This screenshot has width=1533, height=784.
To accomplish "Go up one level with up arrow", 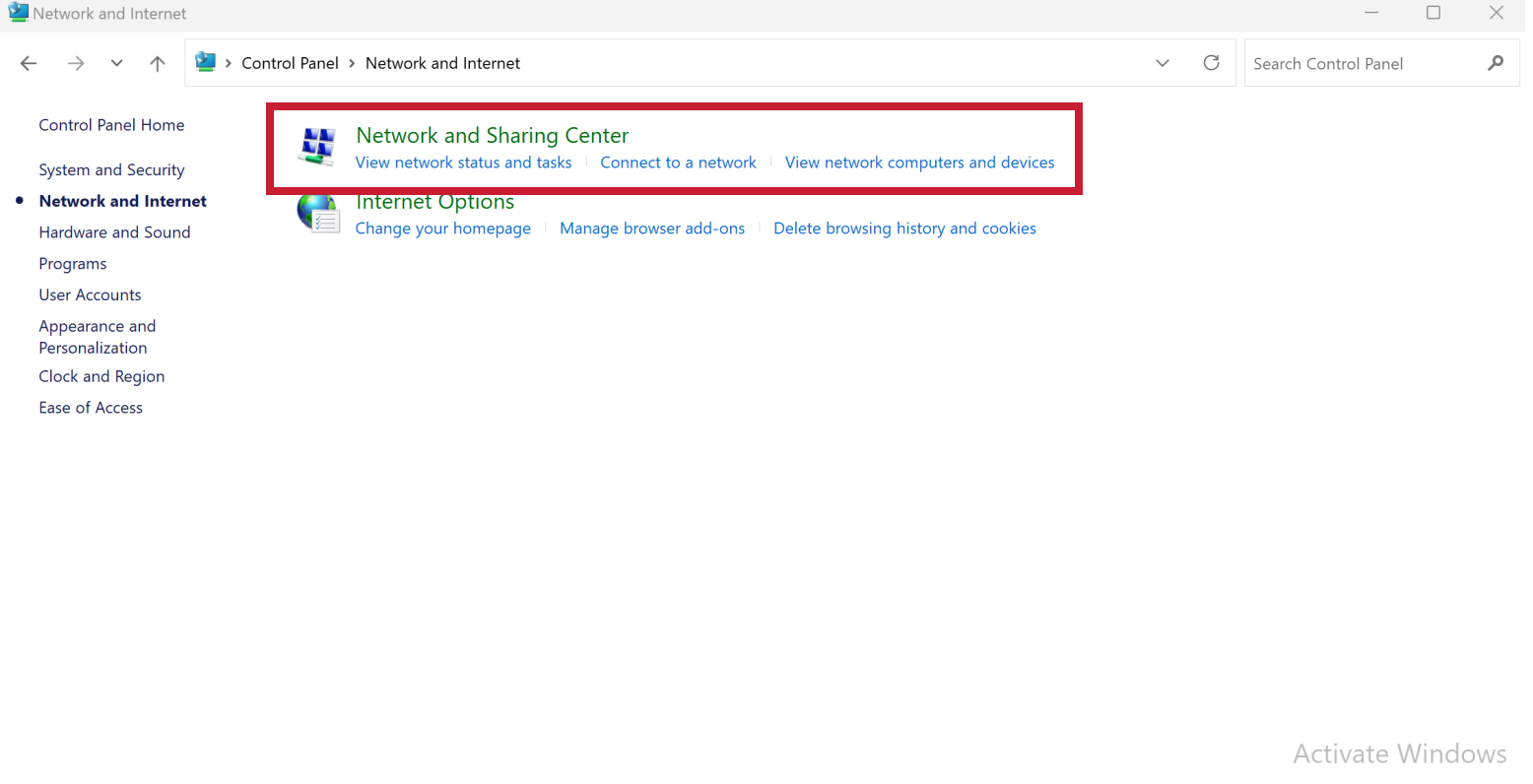I will 158,63.
